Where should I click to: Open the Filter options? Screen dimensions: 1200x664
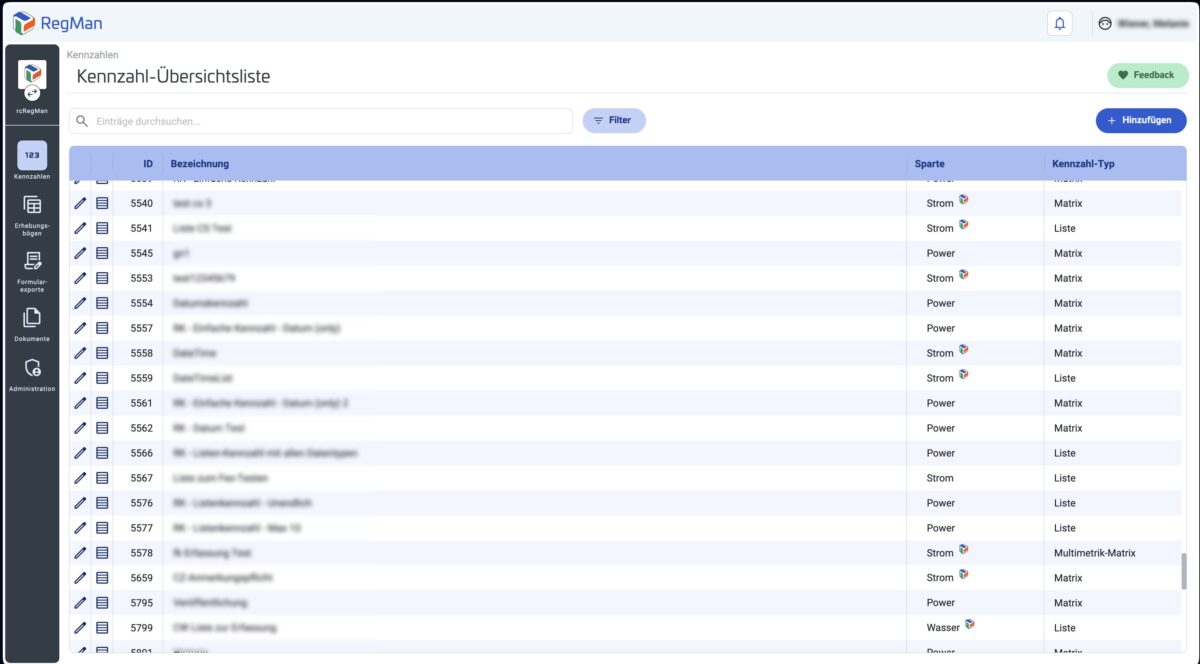tap(614, 120)
